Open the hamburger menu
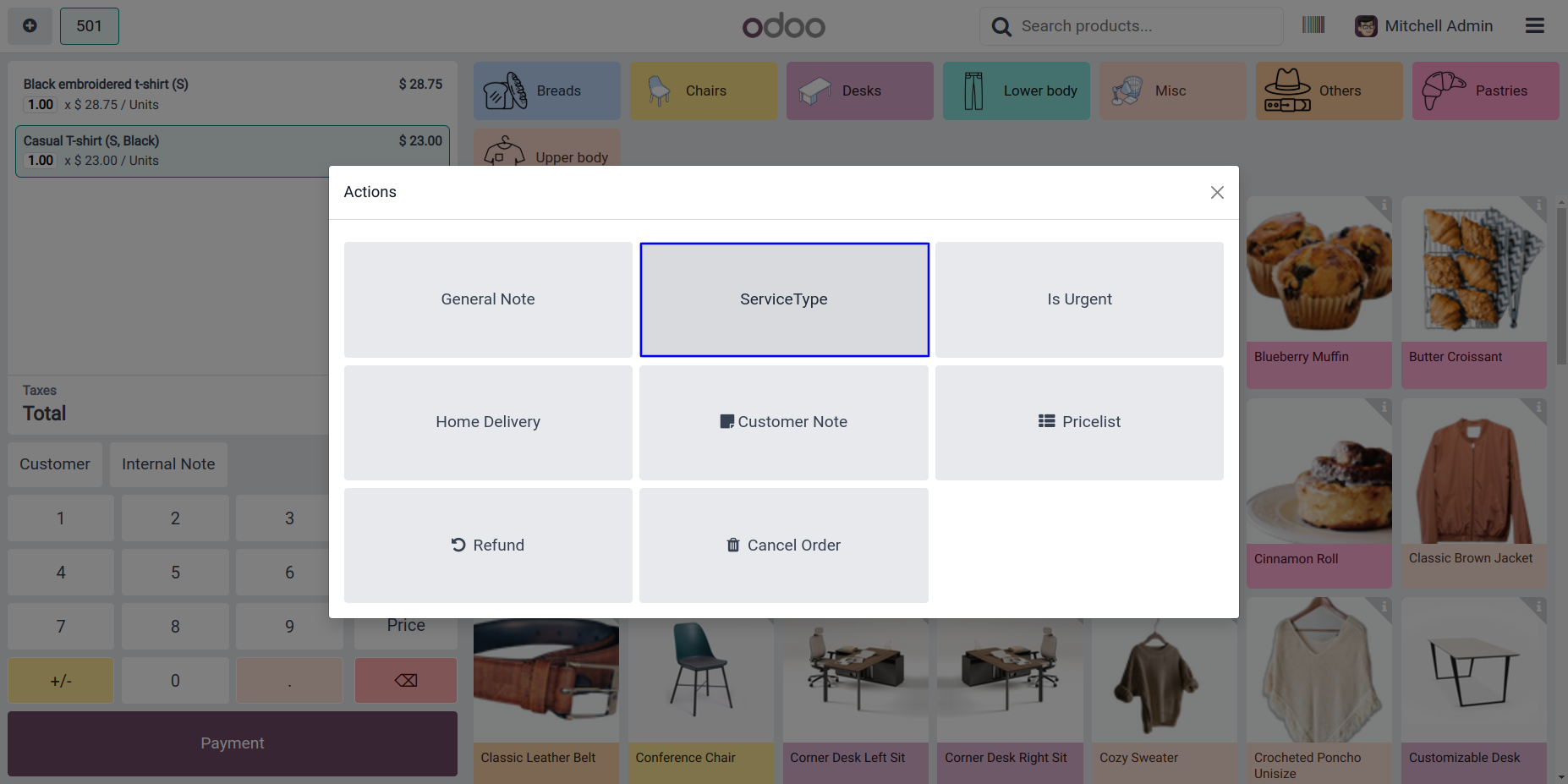This screenshot has width=1568, height=784. point(1534,26)
